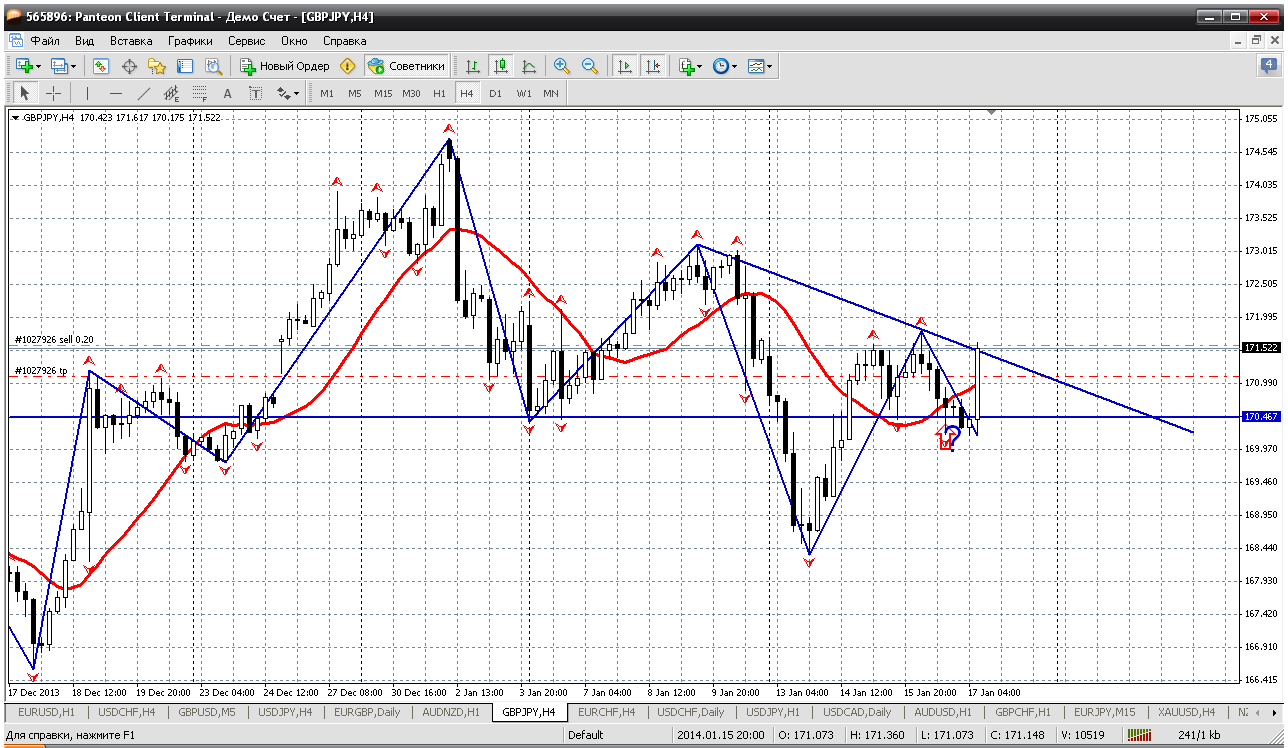
Task: Open the Strategy Tester magnifier icon
Action: pyautogui.click(x=213, y=66)
